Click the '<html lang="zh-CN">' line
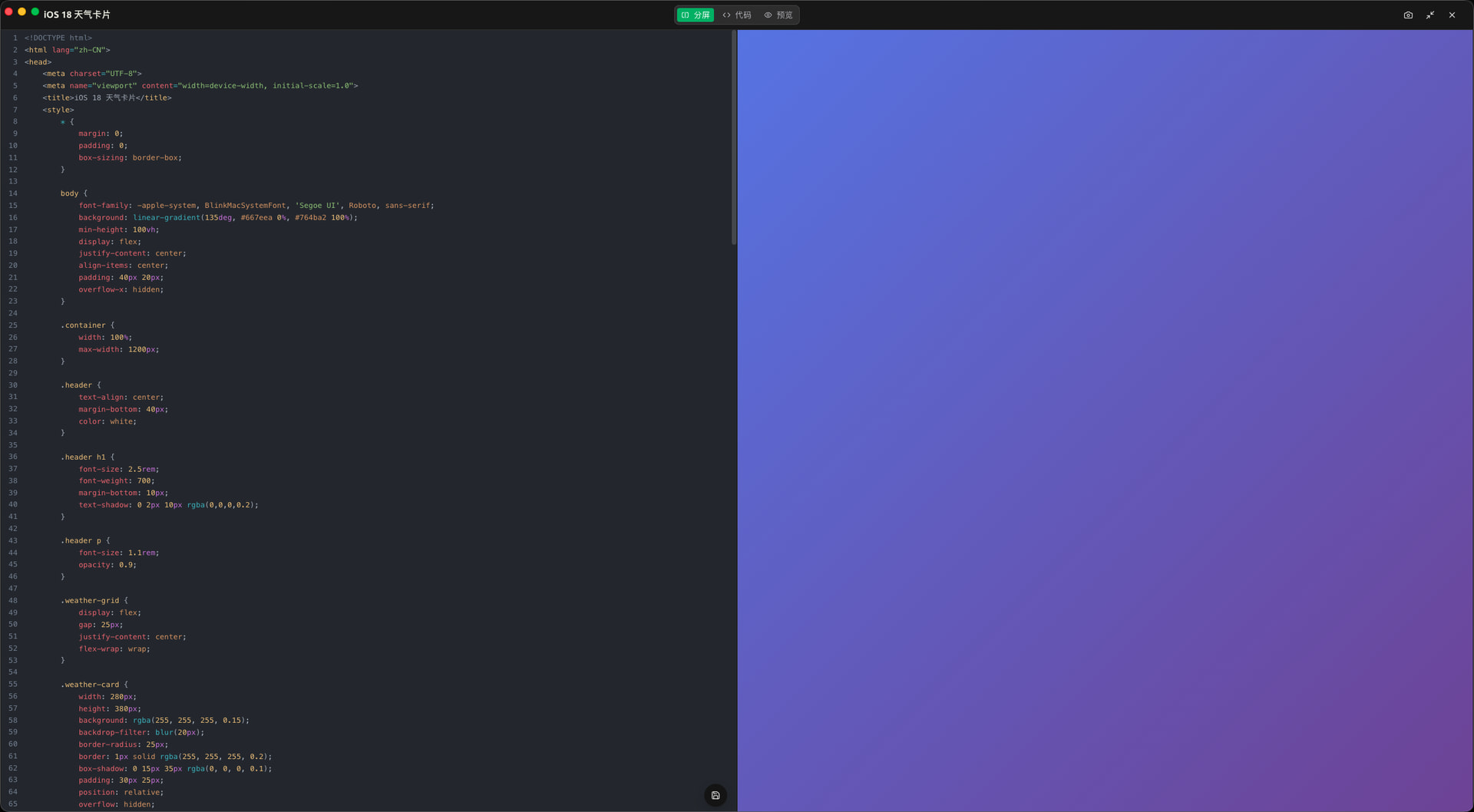The image size is (1474, 812). coord(68,50)
